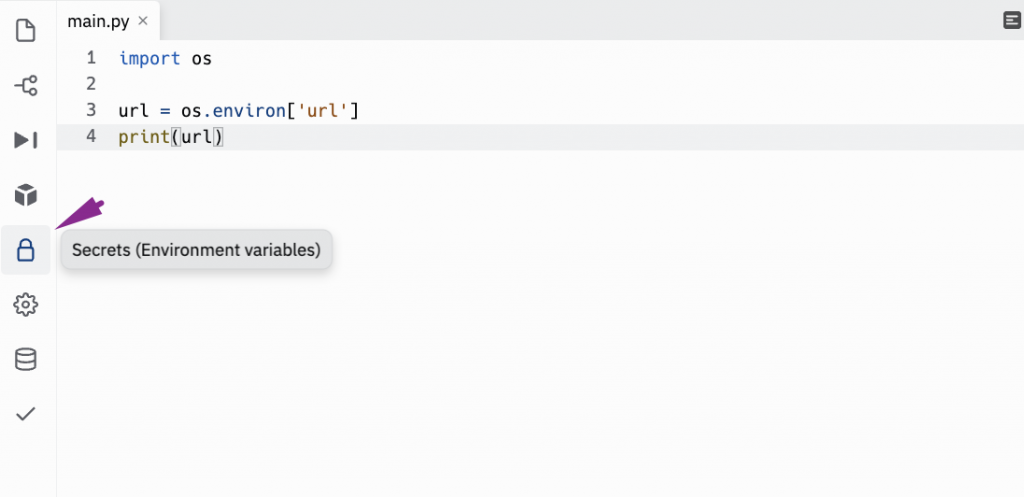
Task: Open the Settings gear icon
Action: point(26,304)
